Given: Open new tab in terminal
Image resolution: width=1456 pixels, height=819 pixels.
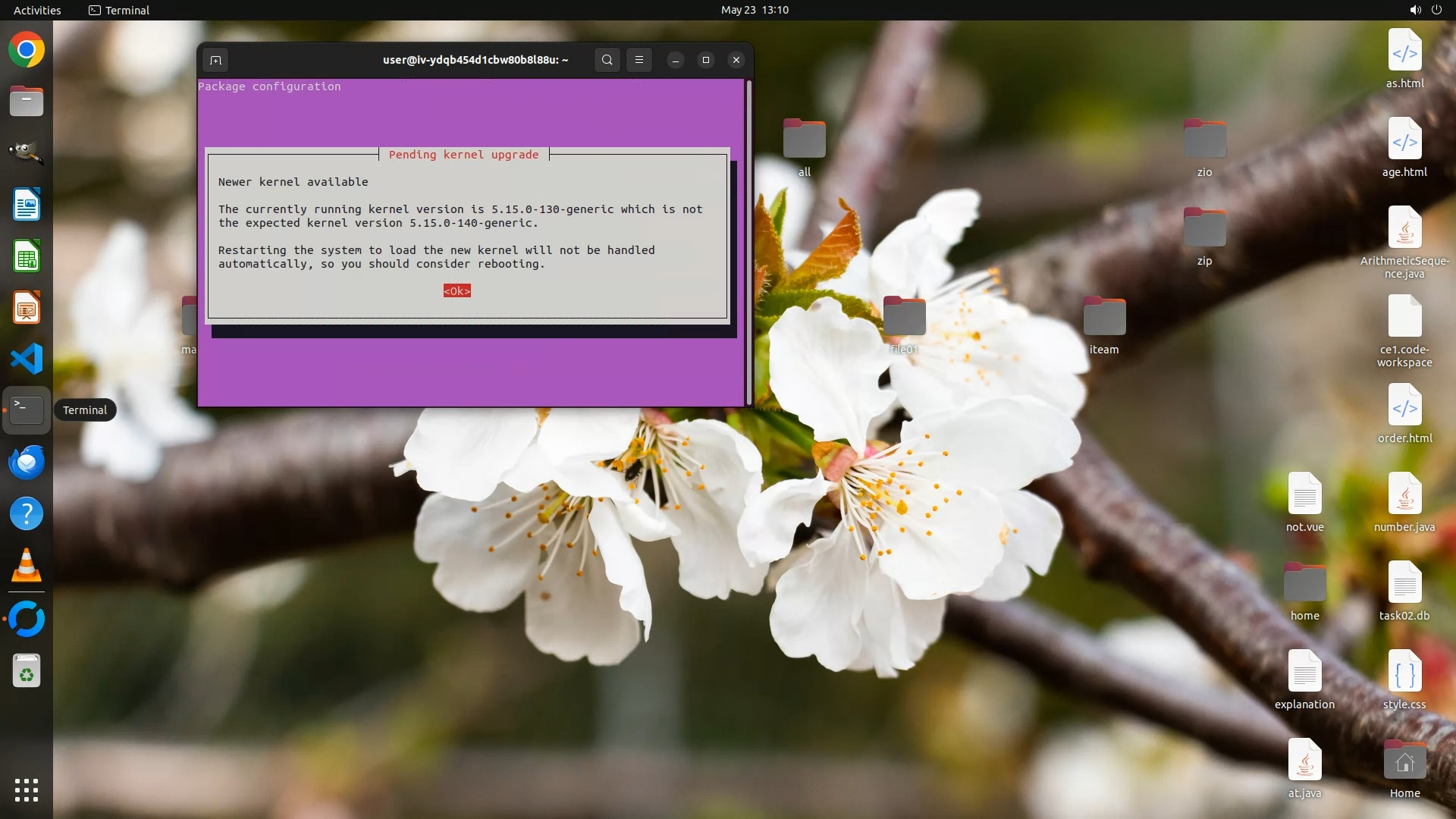Looking at the screenshot, I should (x=215, y=60).
